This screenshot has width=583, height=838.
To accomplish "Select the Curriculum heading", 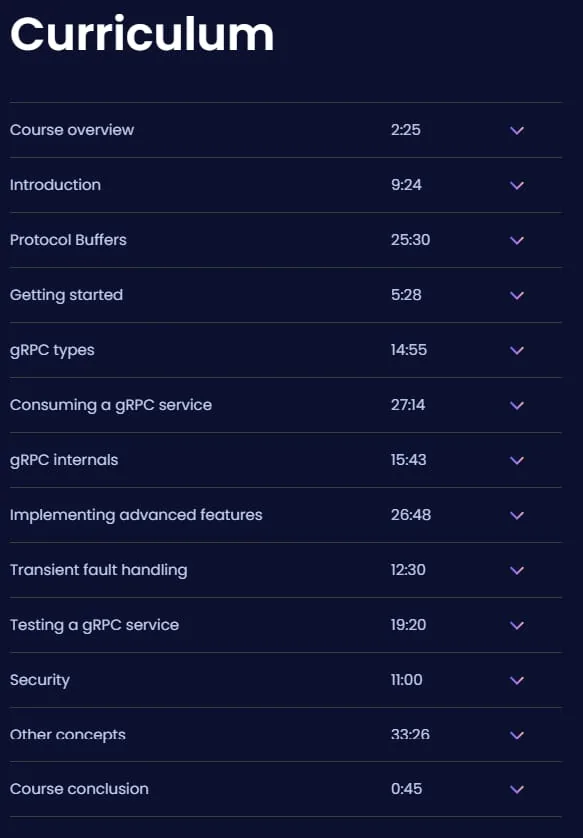I will click(x=142, y=35).
